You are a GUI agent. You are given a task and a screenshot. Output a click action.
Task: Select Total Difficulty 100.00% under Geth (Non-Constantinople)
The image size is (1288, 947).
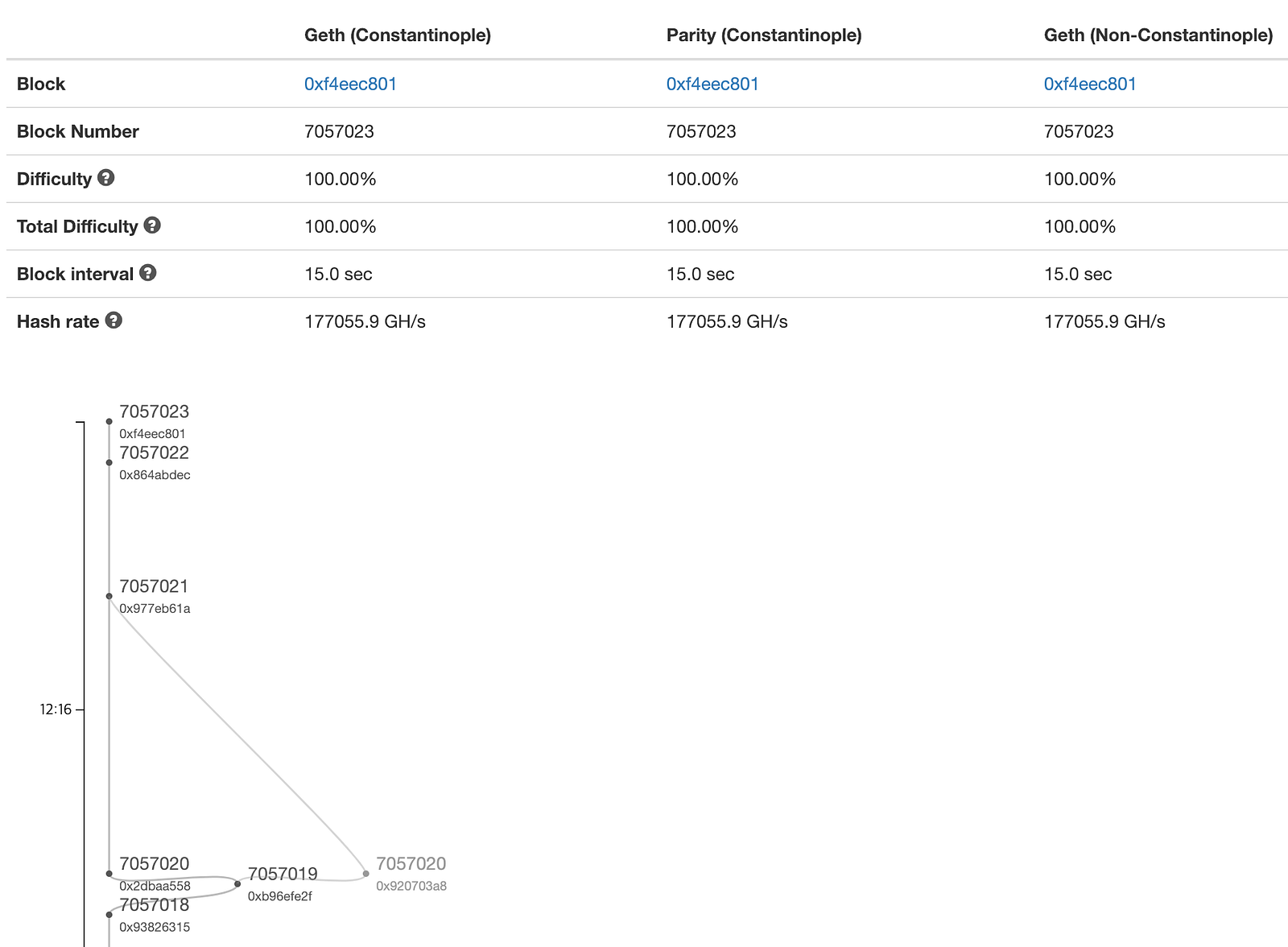point(1080,226)
